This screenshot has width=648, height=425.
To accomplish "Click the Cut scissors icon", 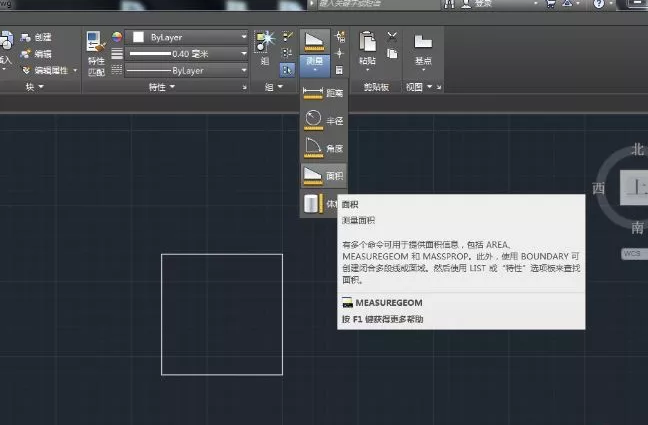I will [x=392, y=38].
